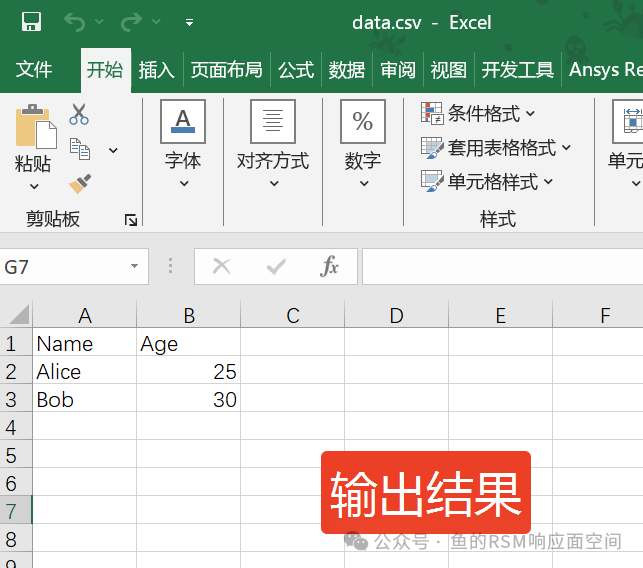The width and height of the screenshot is (643, 568).
Task: Click the Redo arrow icon
Action: pos(131,22)
